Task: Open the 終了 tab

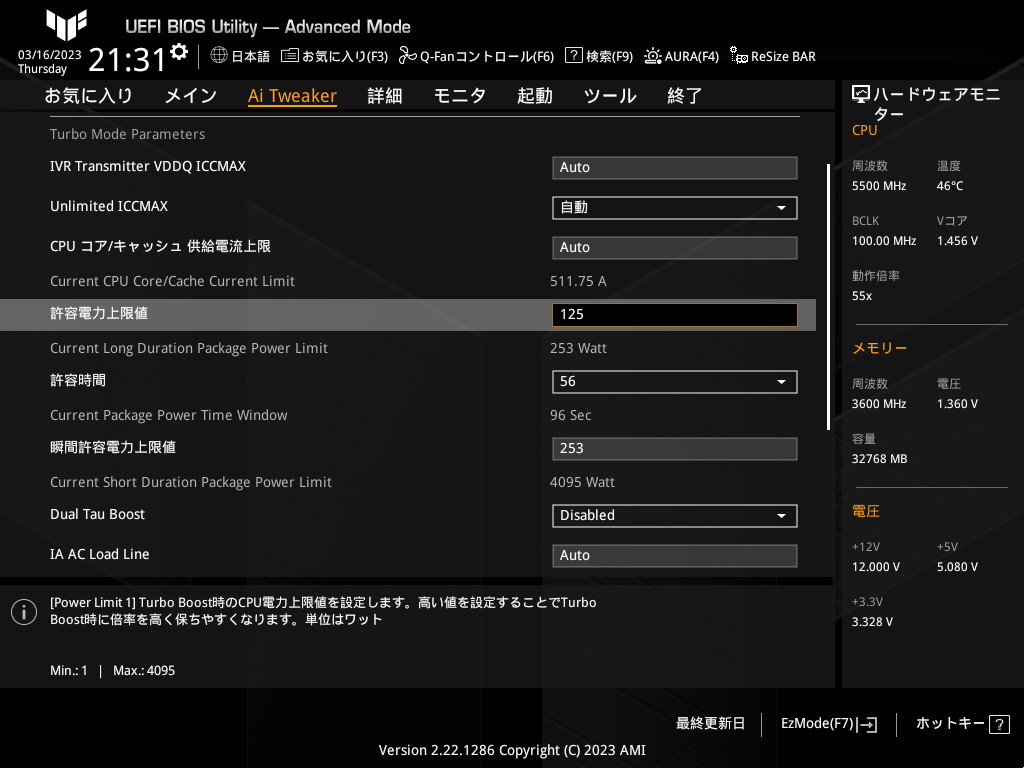Action: coord(684,96)
